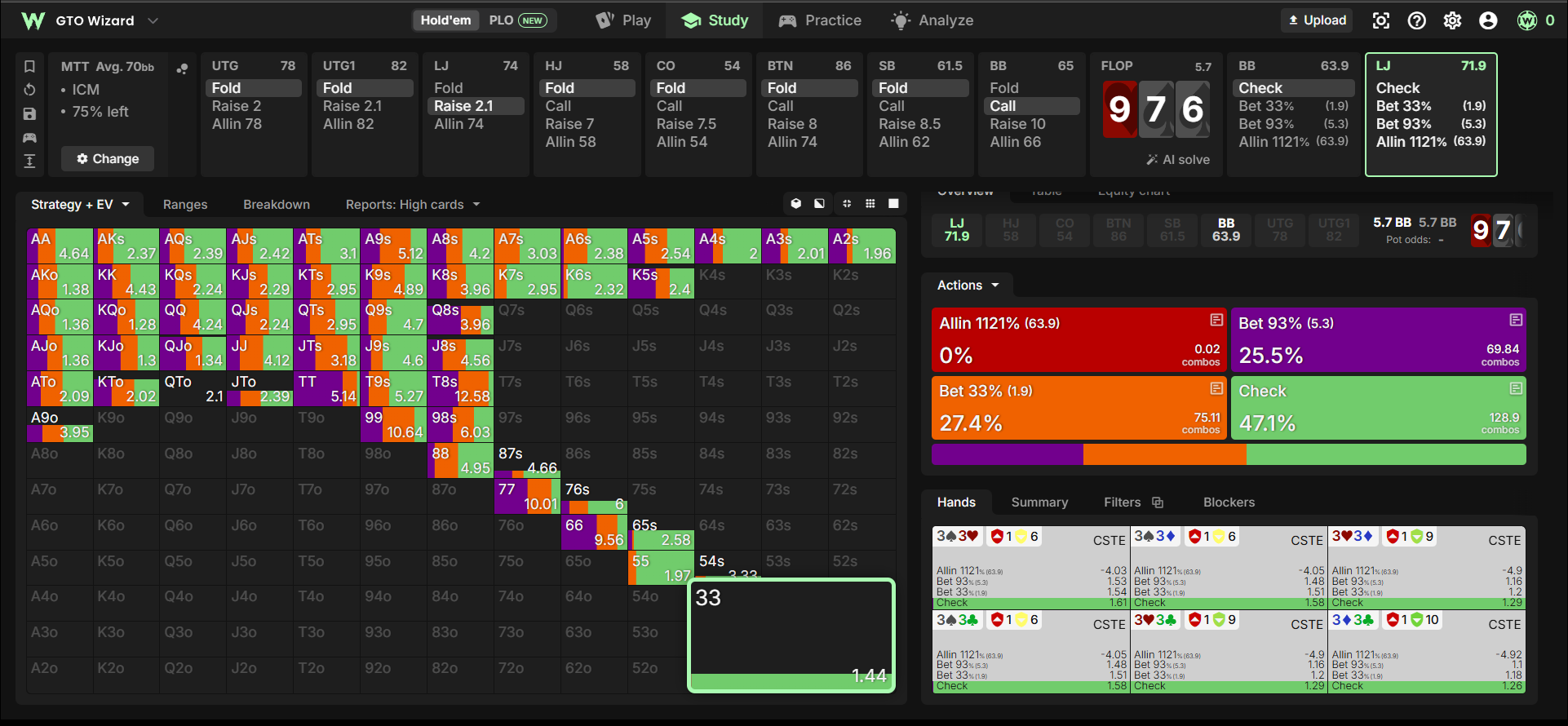Screen dimensions: 1568x726
Task: Click the dotted grid view icon
Action: (x=870, y=204)
